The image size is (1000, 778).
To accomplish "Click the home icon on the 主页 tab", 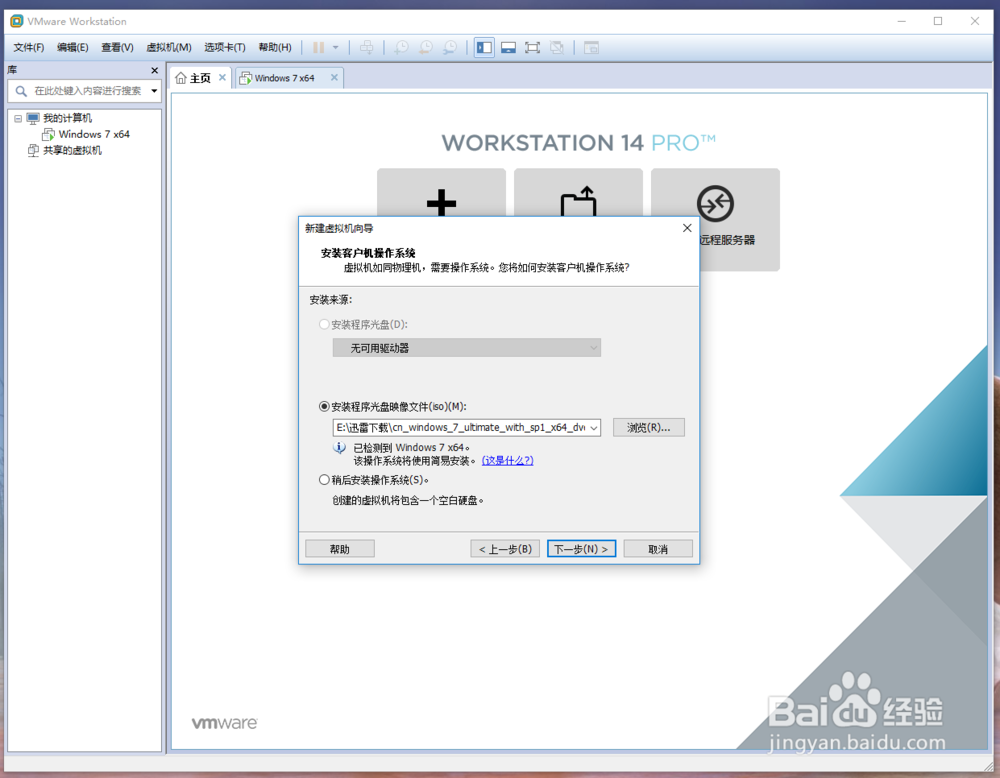I will 180,78.
